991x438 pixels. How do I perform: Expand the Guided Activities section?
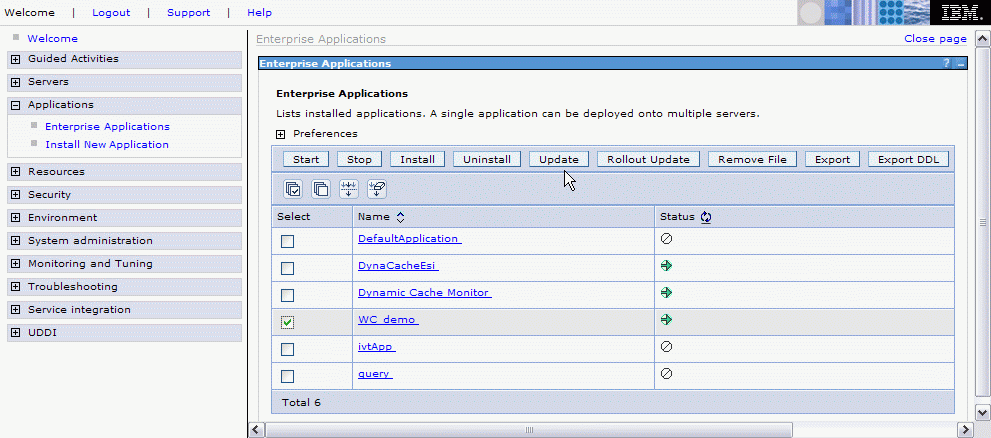click(x=16, y=59)
